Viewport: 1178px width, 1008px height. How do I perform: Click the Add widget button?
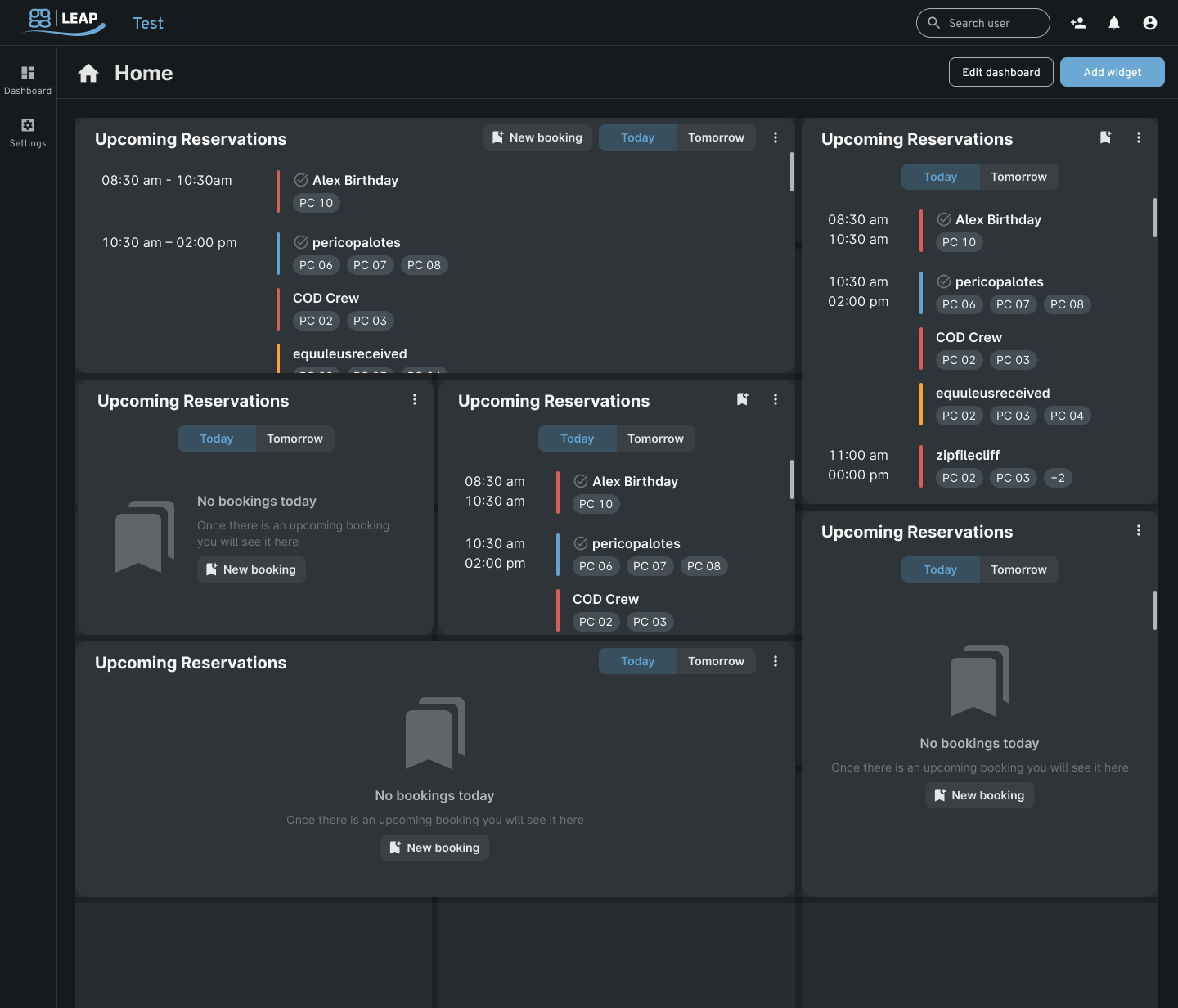pos(1112,72)
